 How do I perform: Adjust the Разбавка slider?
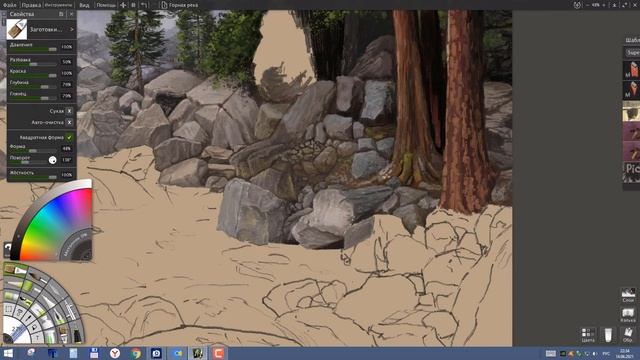(x=33, y=64)
